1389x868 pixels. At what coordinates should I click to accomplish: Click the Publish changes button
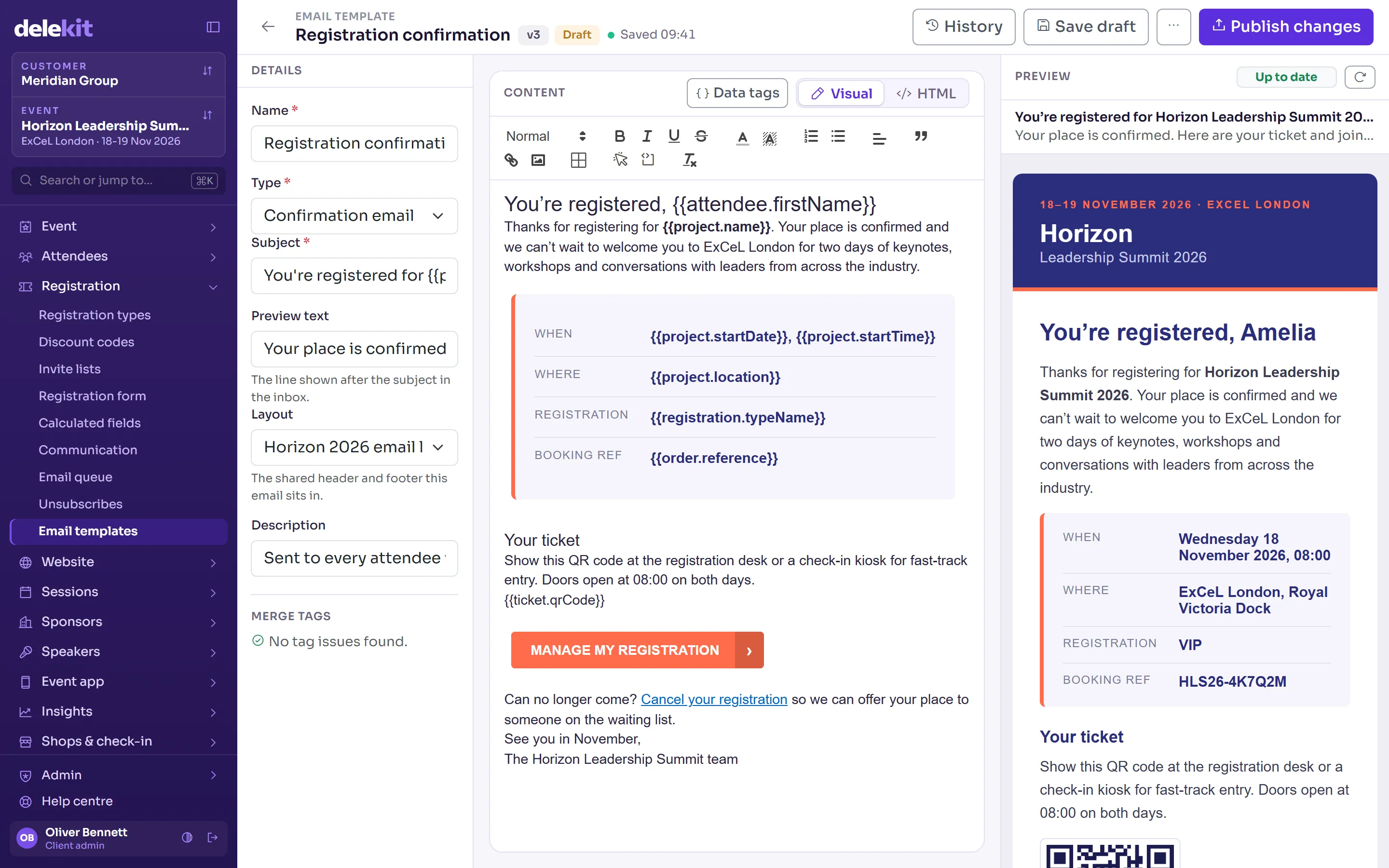coord(1285,27)
